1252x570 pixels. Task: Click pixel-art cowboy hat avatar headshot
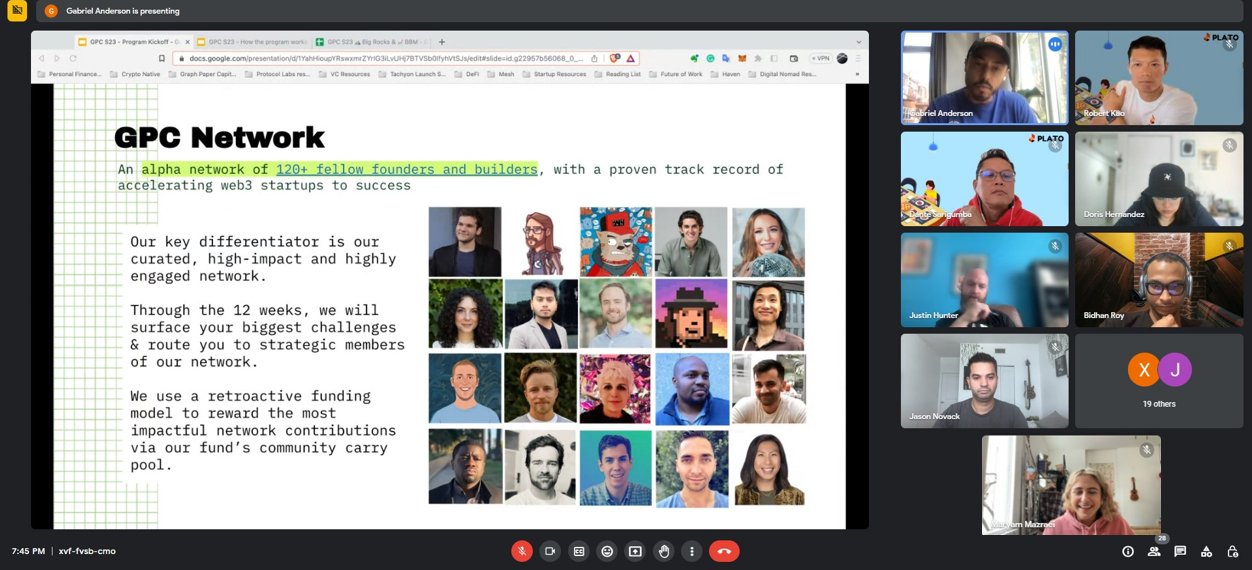tap(691, 314)
